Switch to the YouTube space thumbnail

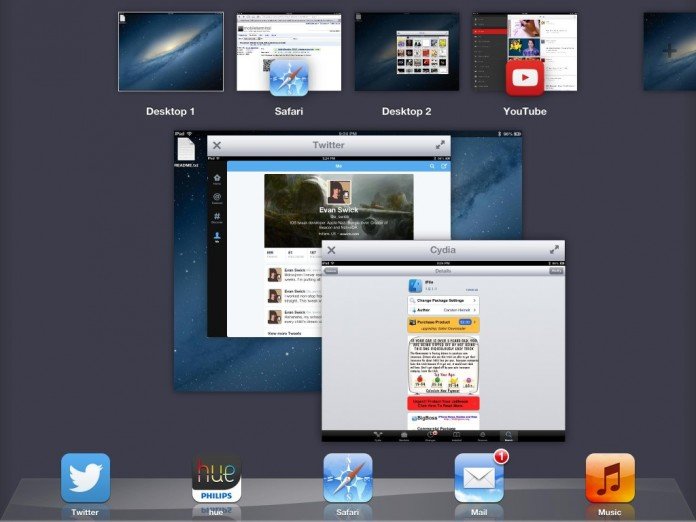point(525,51)
